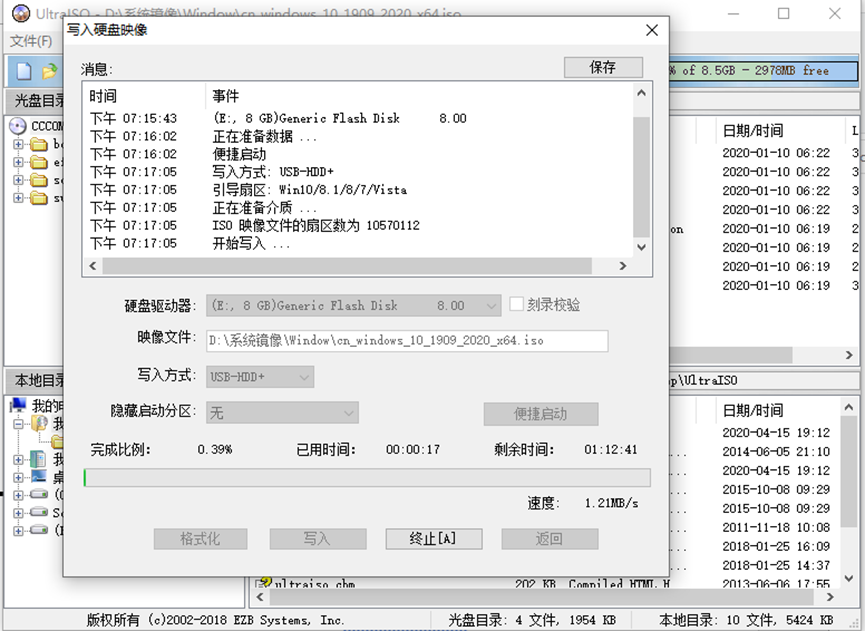Viewport: 865px width, 631px height.
Task: Click the Desktop icon in local tree
Action: (x=39, y=477)
